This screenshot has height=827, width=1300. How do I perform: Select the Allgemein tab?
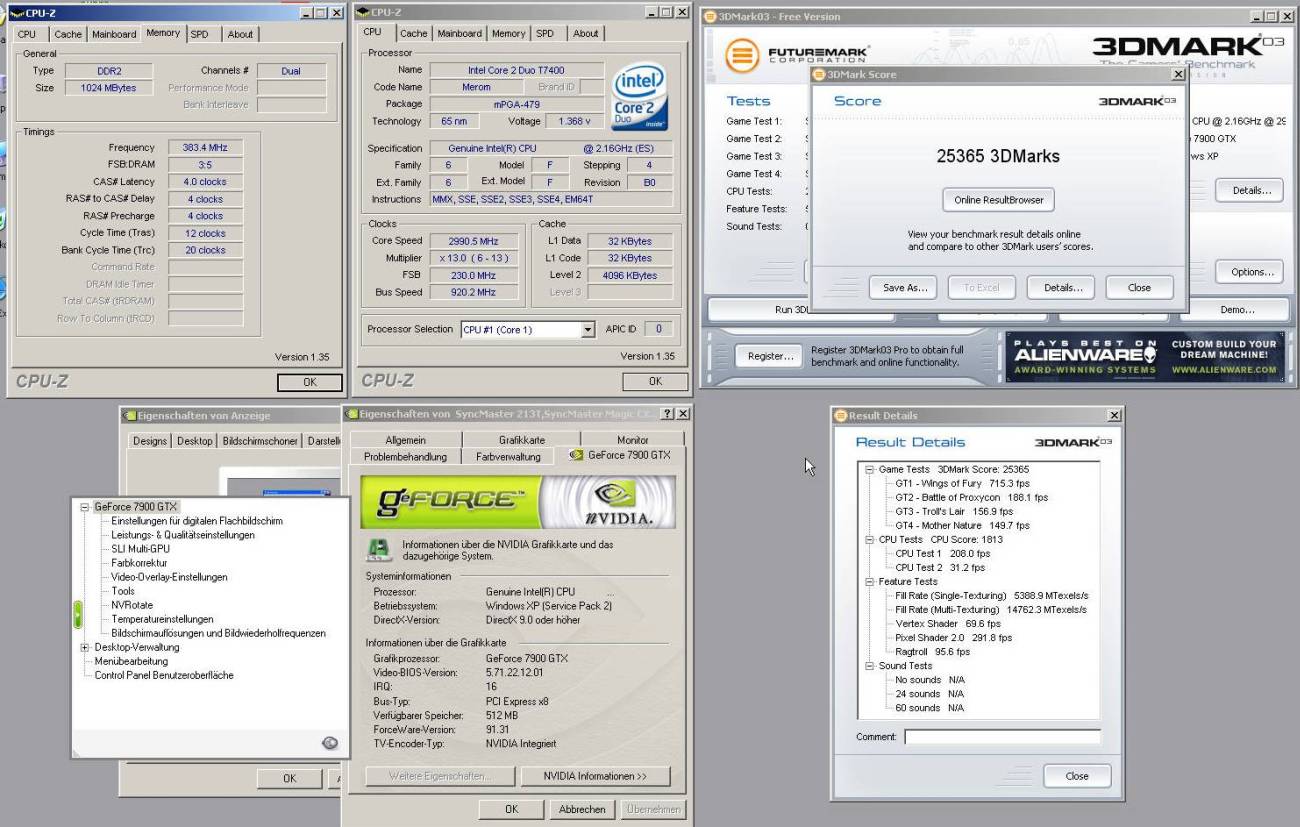[x=405, y=439]
